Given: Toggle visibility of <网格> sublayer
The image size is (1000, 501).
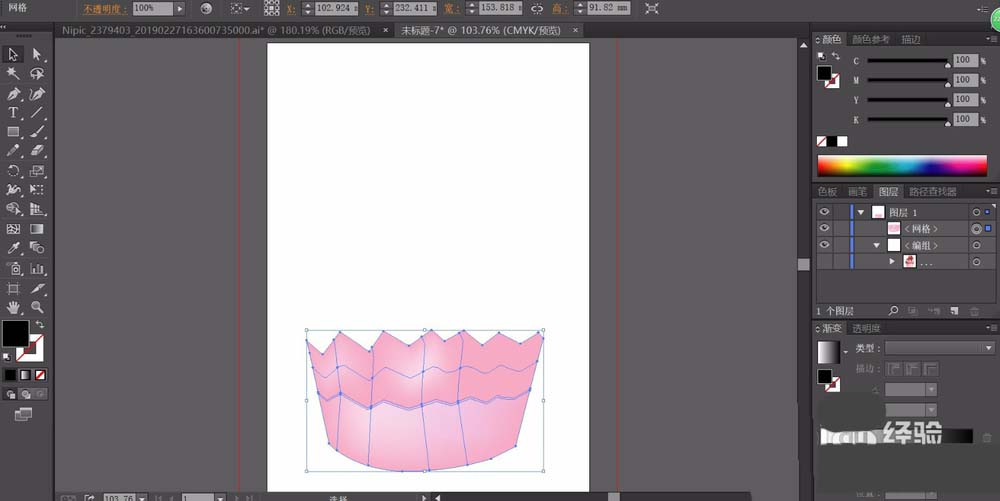Looking at the screenshot, I should (825, 228).
